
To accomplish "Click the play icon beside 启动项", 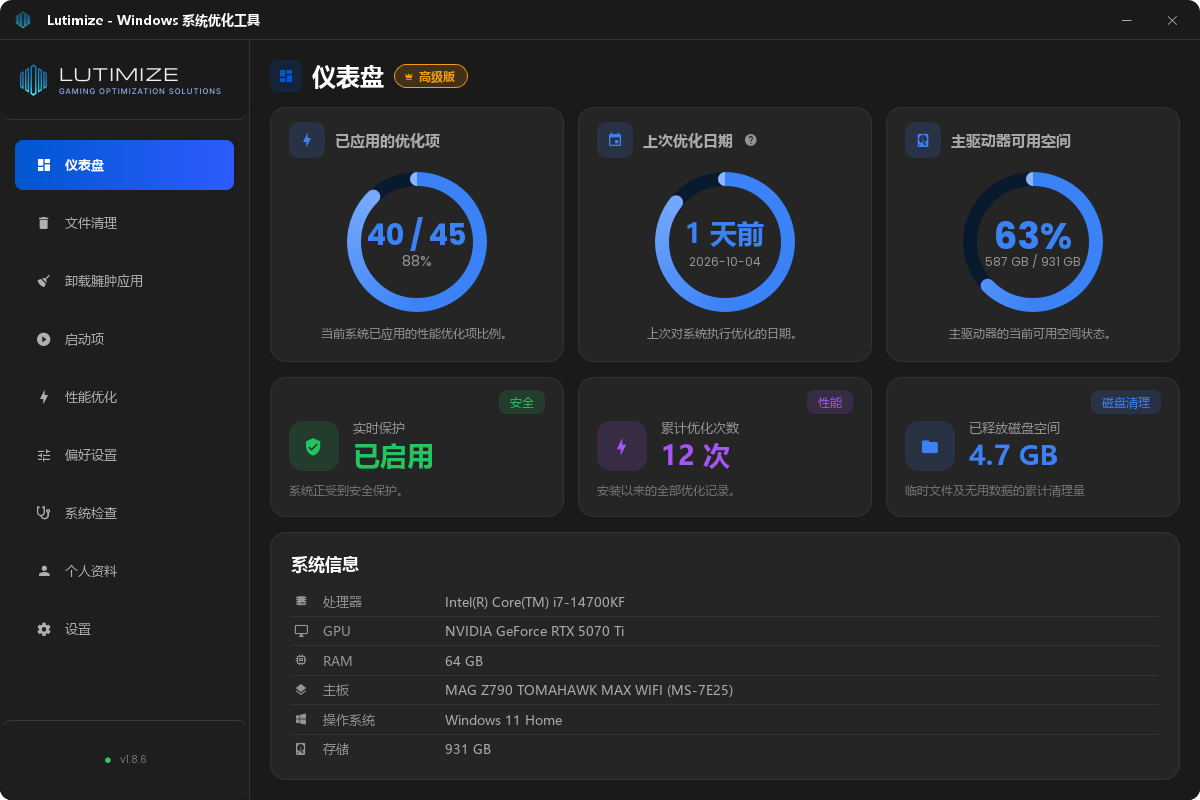I will [43, 339].
